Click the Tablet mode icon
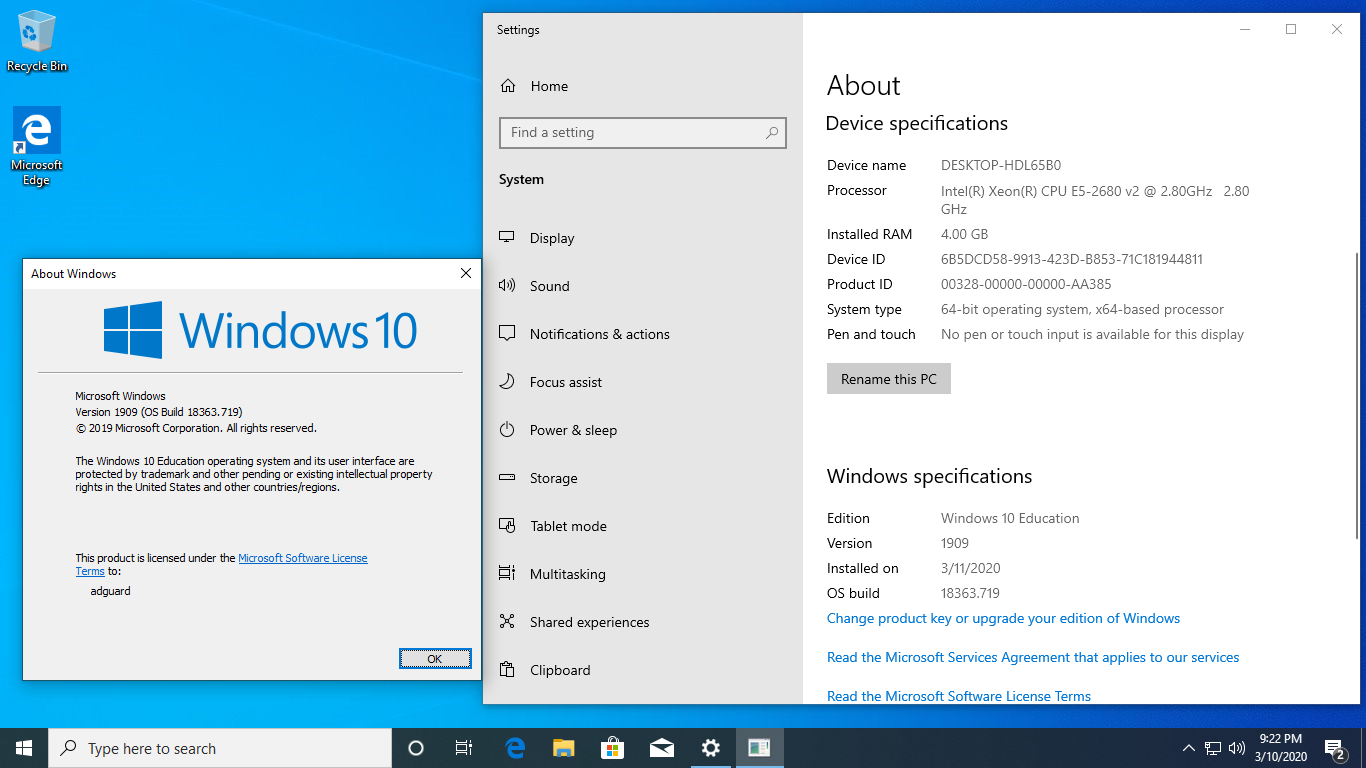The image size is (1366, 768). [x=507, y=526]
